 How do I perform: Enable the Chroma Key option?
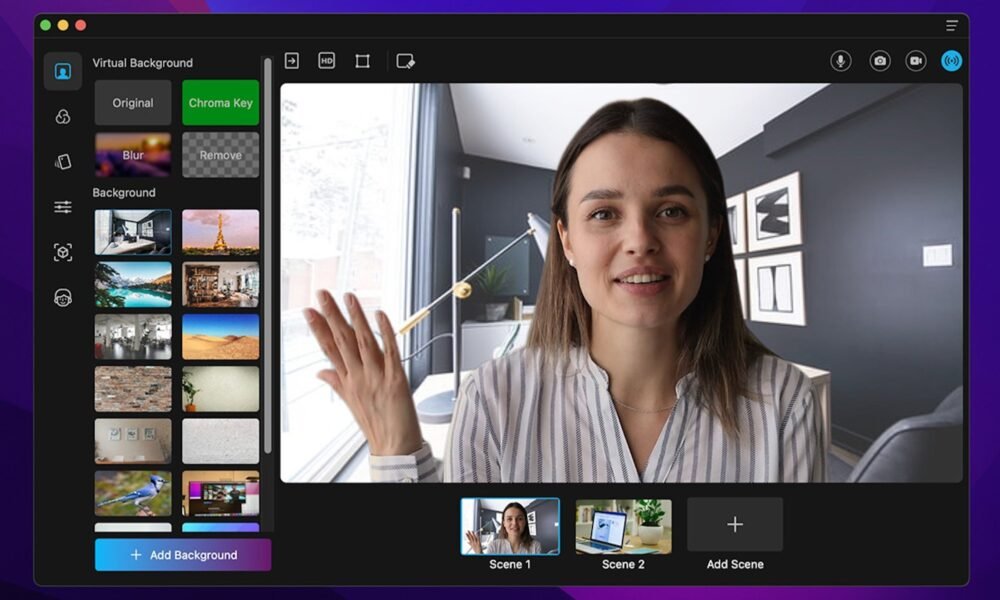point(220,103)
